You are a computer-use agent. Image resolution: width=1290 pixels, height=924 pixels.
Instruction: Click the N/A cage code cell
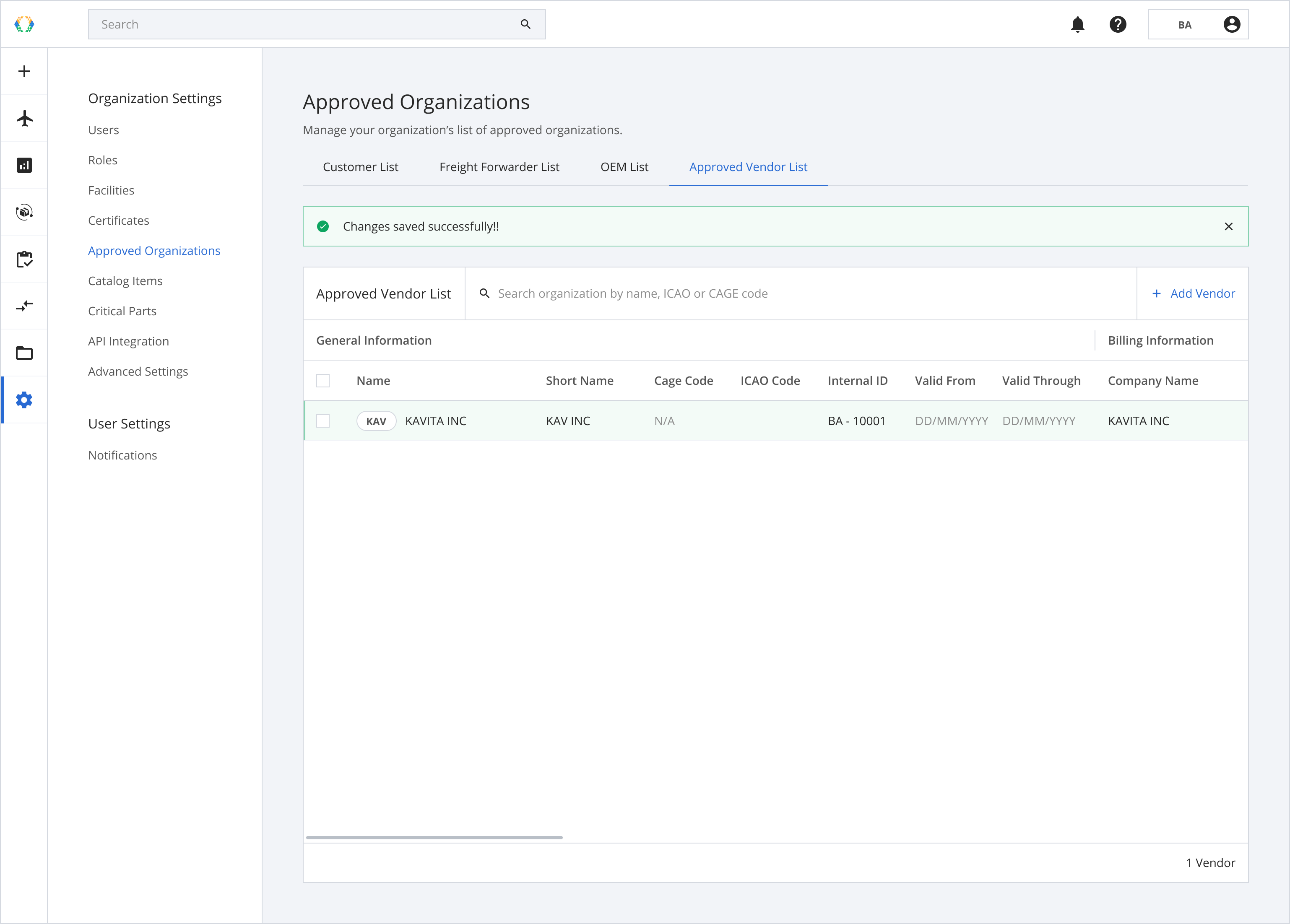pos(664,421)
